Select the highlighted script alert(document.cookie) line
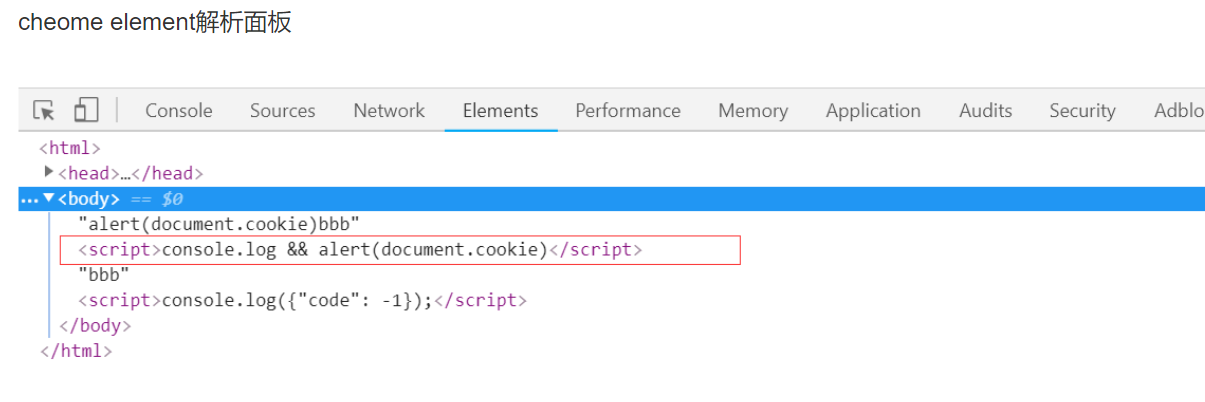This screenshot has width=1205, height=402. coord(401,250)
